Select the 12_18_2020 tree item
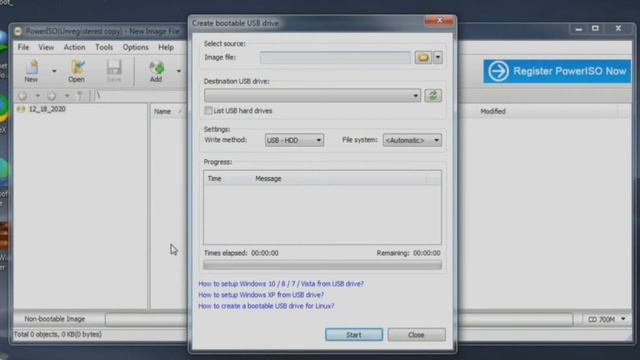The height and width of the screenshot is (360, 640). (47, 109)
